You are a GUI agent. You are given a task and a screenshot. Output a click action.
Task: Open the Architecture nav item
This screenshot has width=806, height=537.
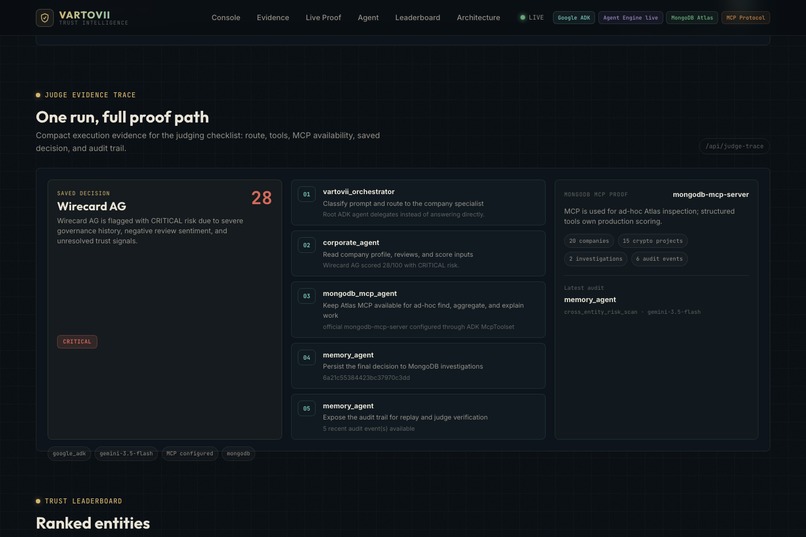pos(478,17)
